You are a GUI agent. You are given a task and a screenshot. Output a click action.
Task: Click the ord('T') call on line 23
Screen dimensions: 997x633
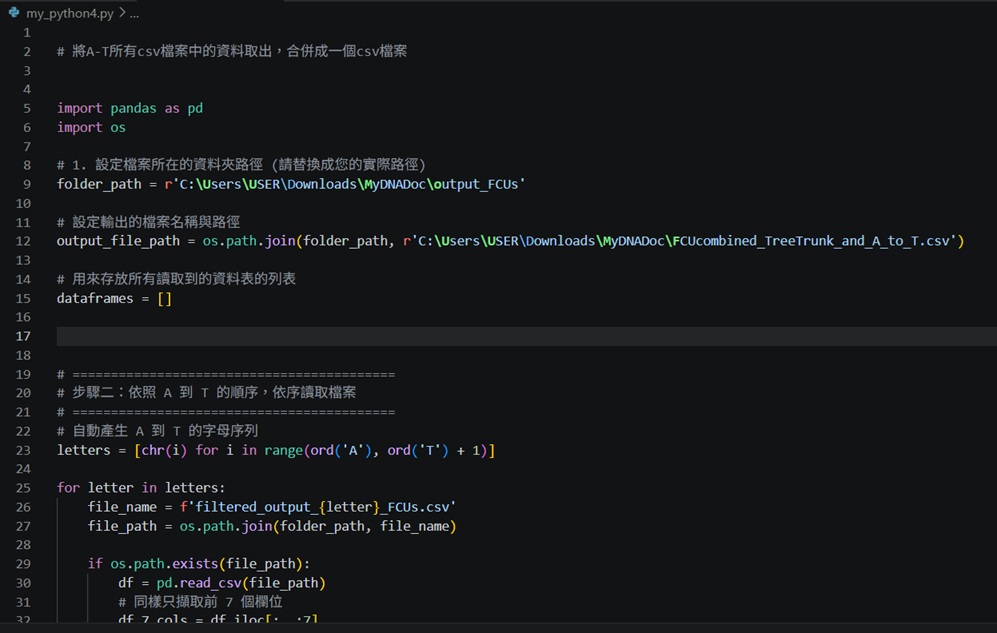pyautogui.click(x=418, y=451)
